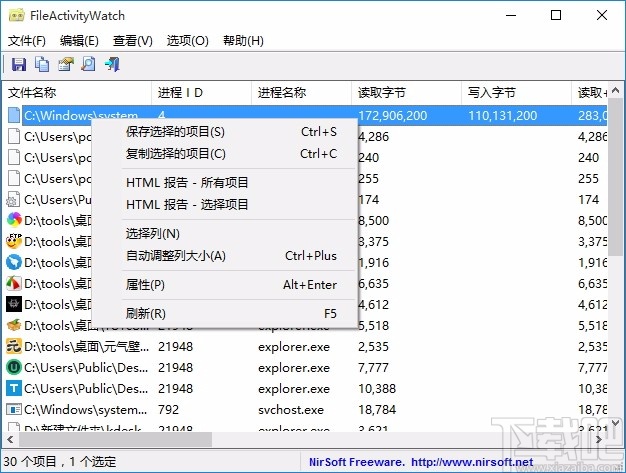Screen dimensions: 626x473
Task: Open the Properties toolbar icon
Action: [66, 64]
